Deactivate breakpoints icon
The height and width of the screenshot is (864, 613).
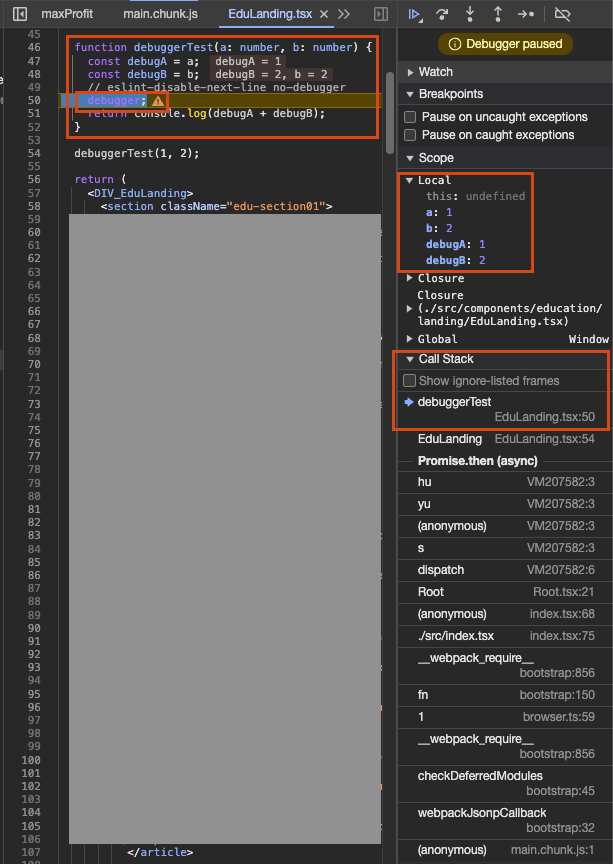[x=562, y=14]
